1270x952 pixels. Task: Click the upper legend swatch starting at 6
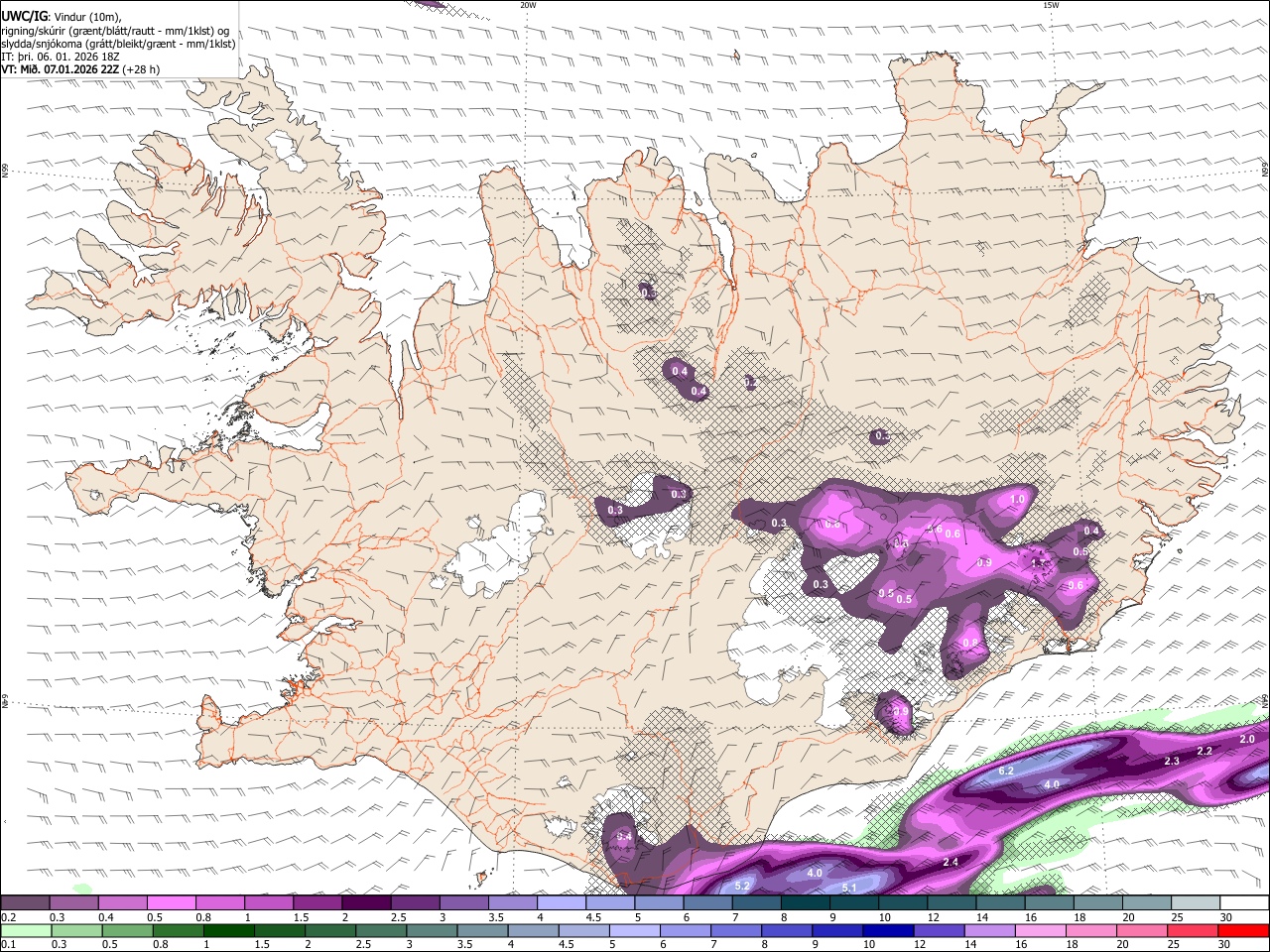[707, 903]
